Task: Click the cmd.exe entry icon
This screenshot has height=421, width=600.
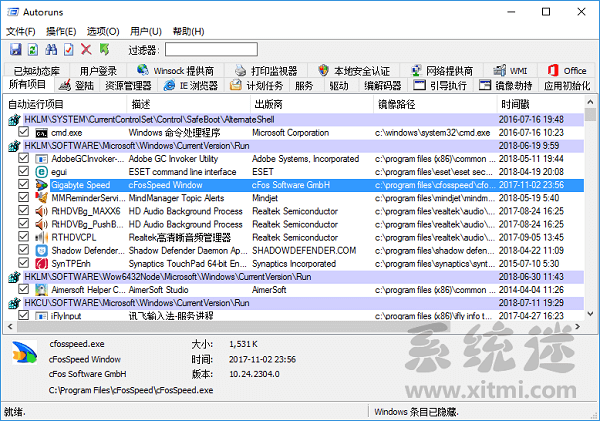Action: [x=41, y=133]
